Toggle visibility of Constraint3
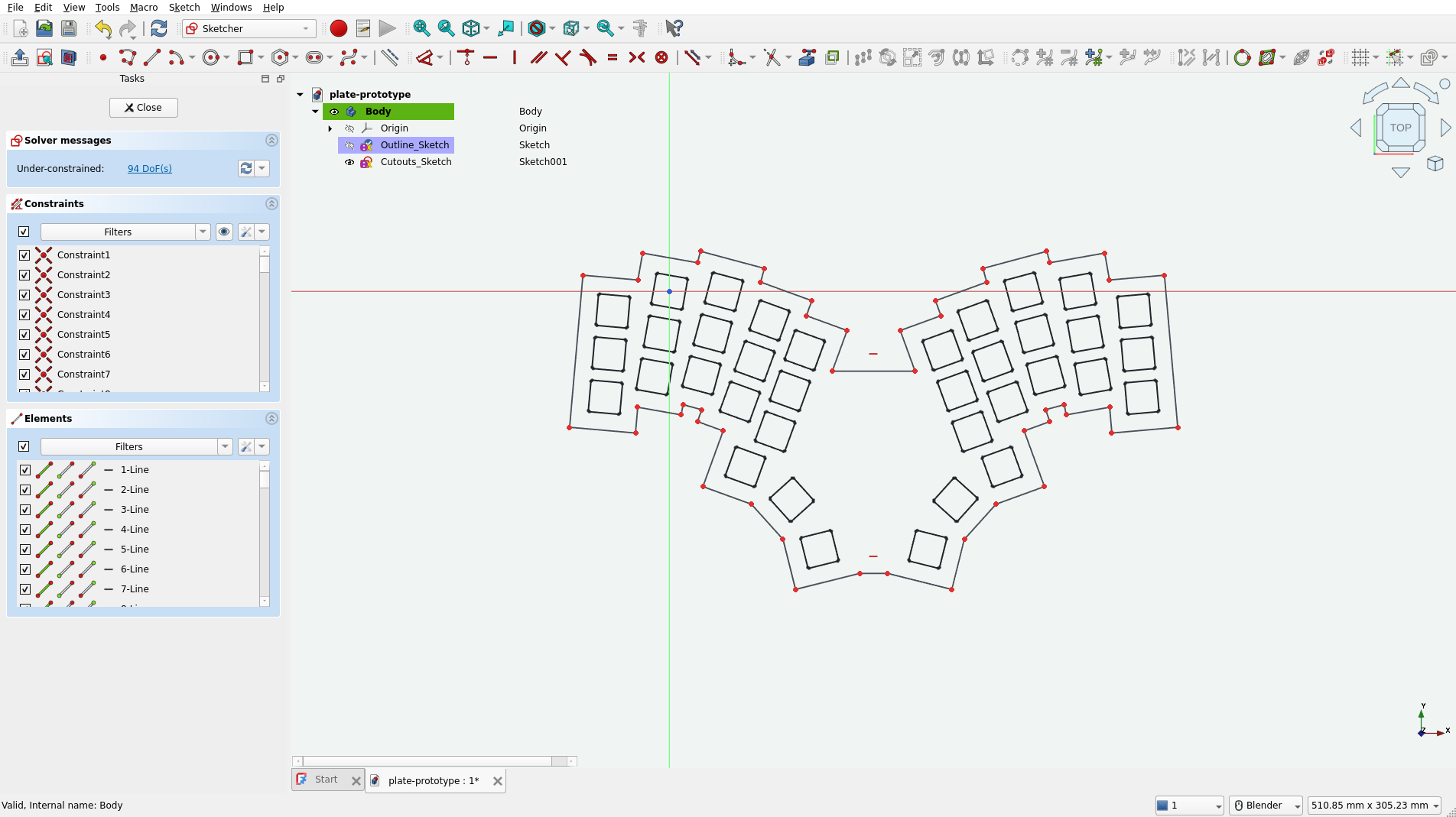 (x=24, y=295)
